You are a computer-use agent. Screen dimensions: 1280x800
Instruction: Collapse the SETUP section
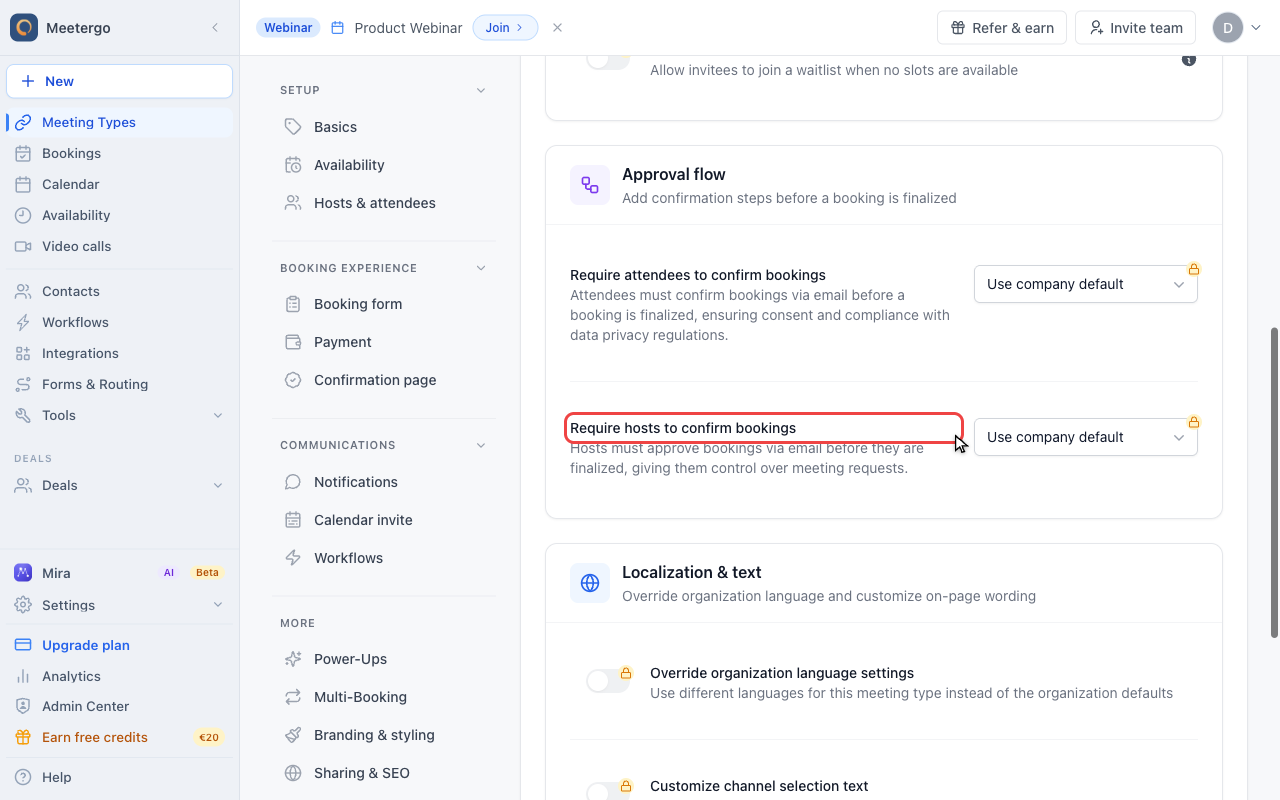[x=481, y=90]
